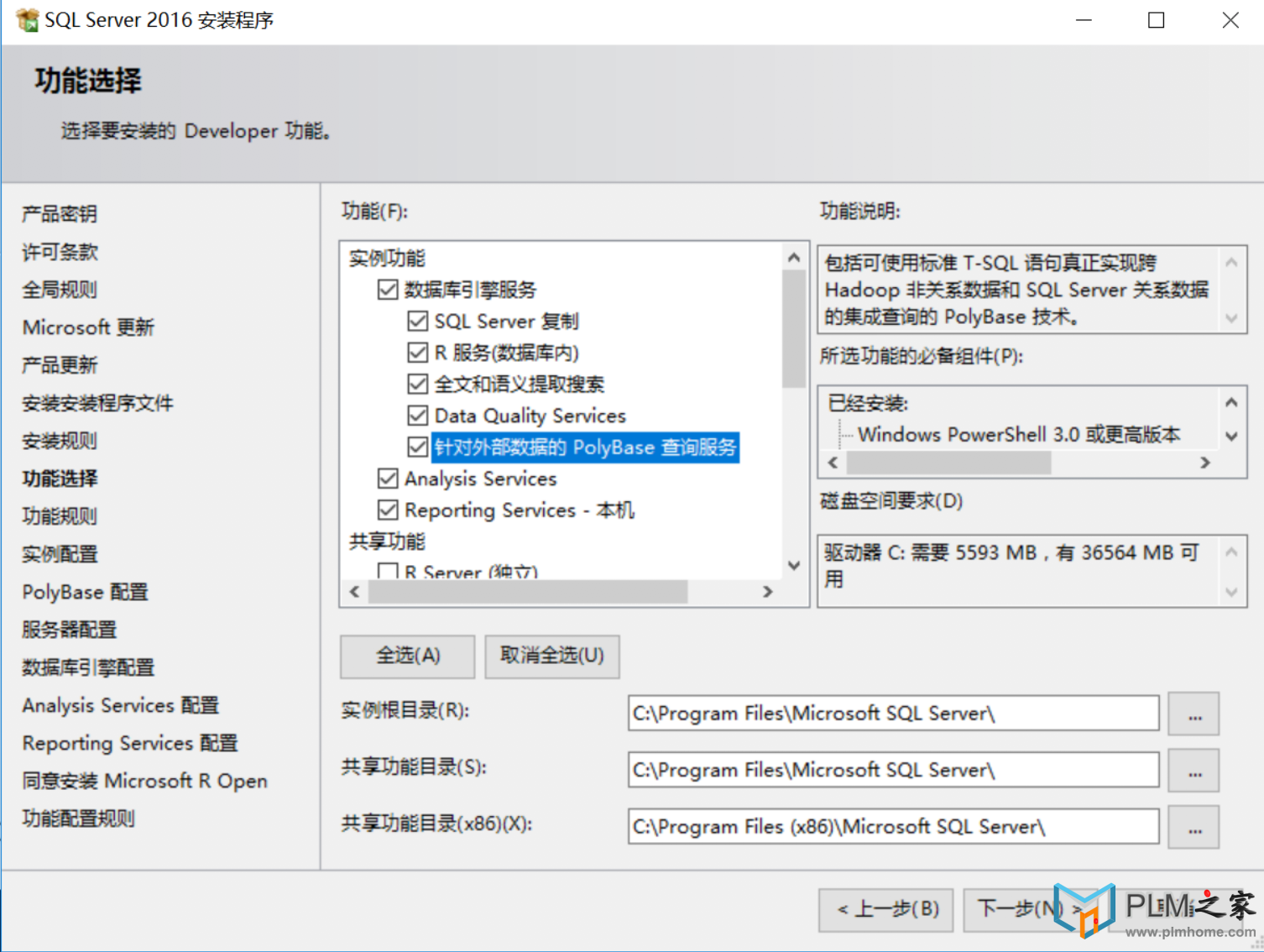Screen dimensions: 1264x952
Task: Select 安装安装程序文件 step in sidebar
Action: tap(97, 403)
